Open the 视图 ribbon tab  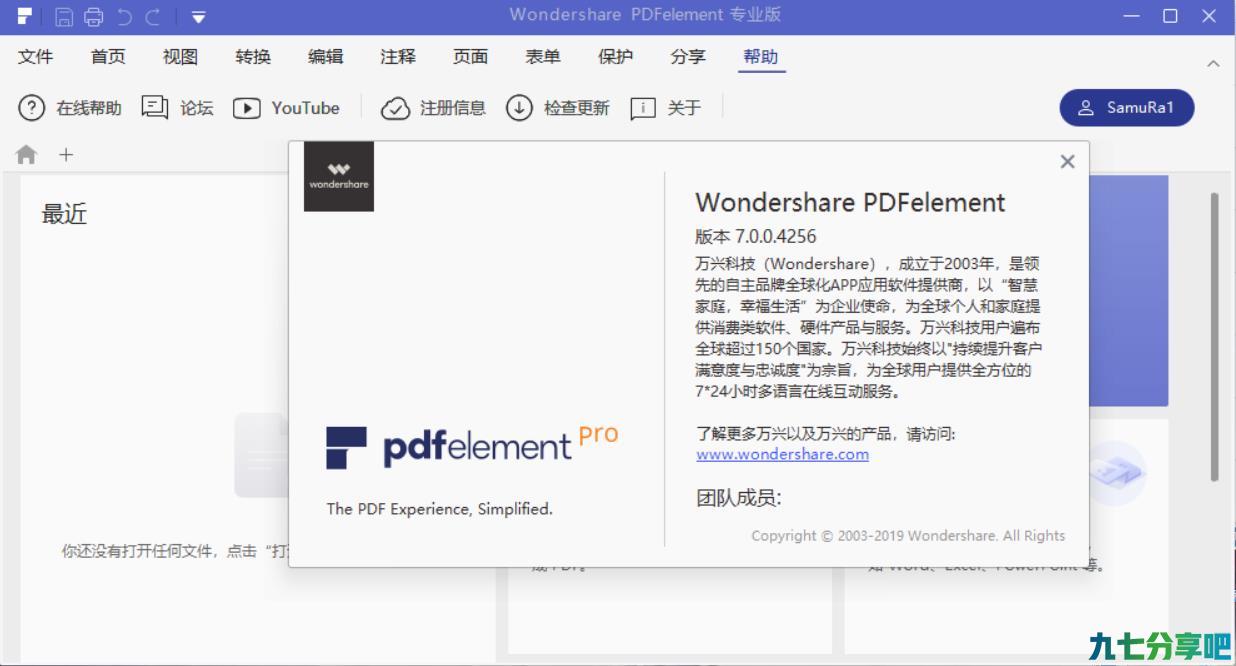tap(180, 57)
